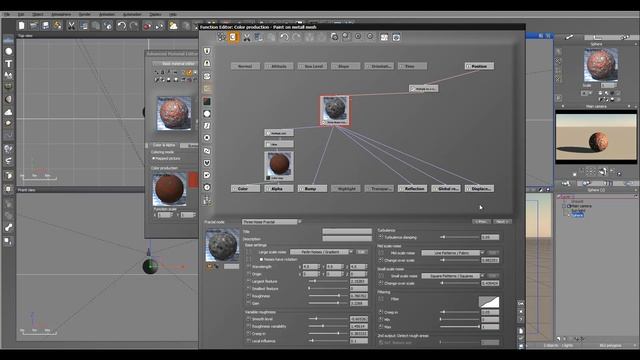
Task: Click the wavy-line node icon in Function Editor sidebar
Action: [207, 151]
